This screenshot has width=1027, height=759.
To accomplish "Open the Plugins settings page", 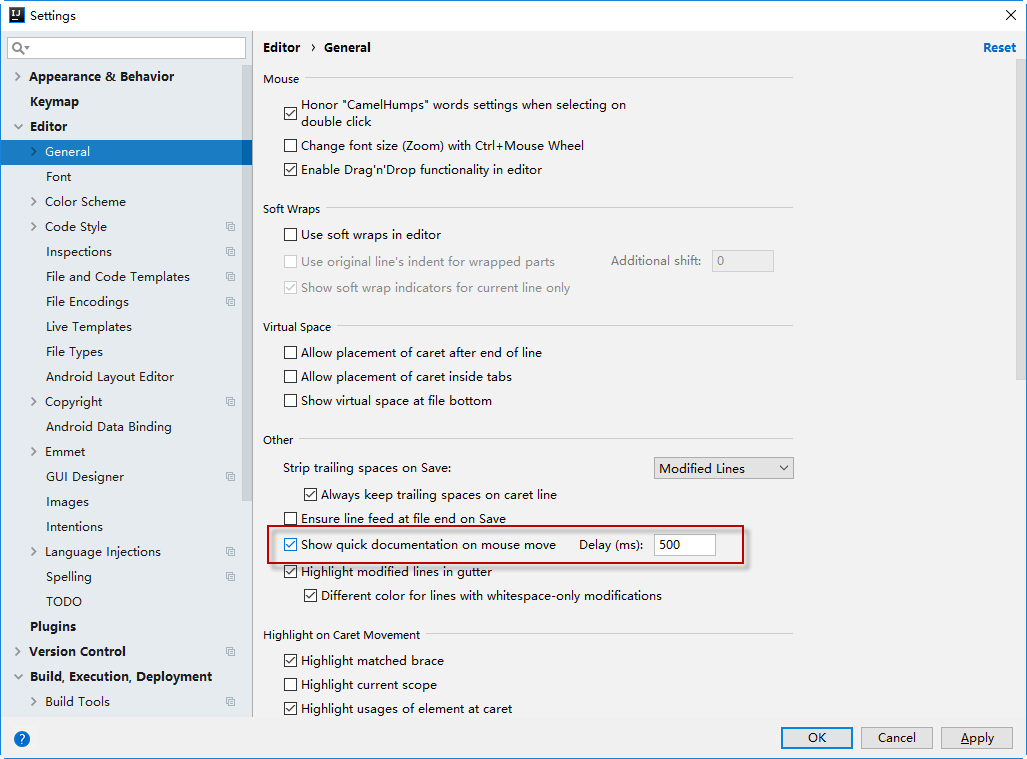I will pyautogui.click(x=53, y=627).
